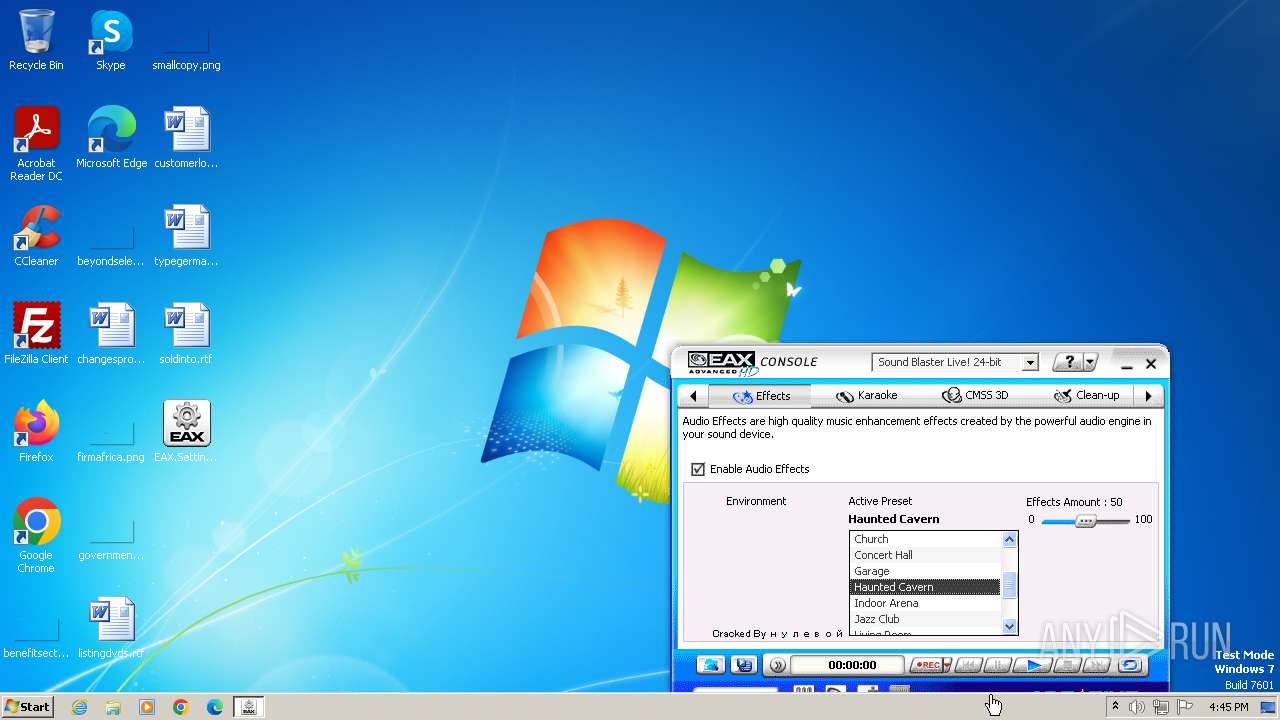Click the Pause button in EAX Console
1280x720 pixels.
998,665
